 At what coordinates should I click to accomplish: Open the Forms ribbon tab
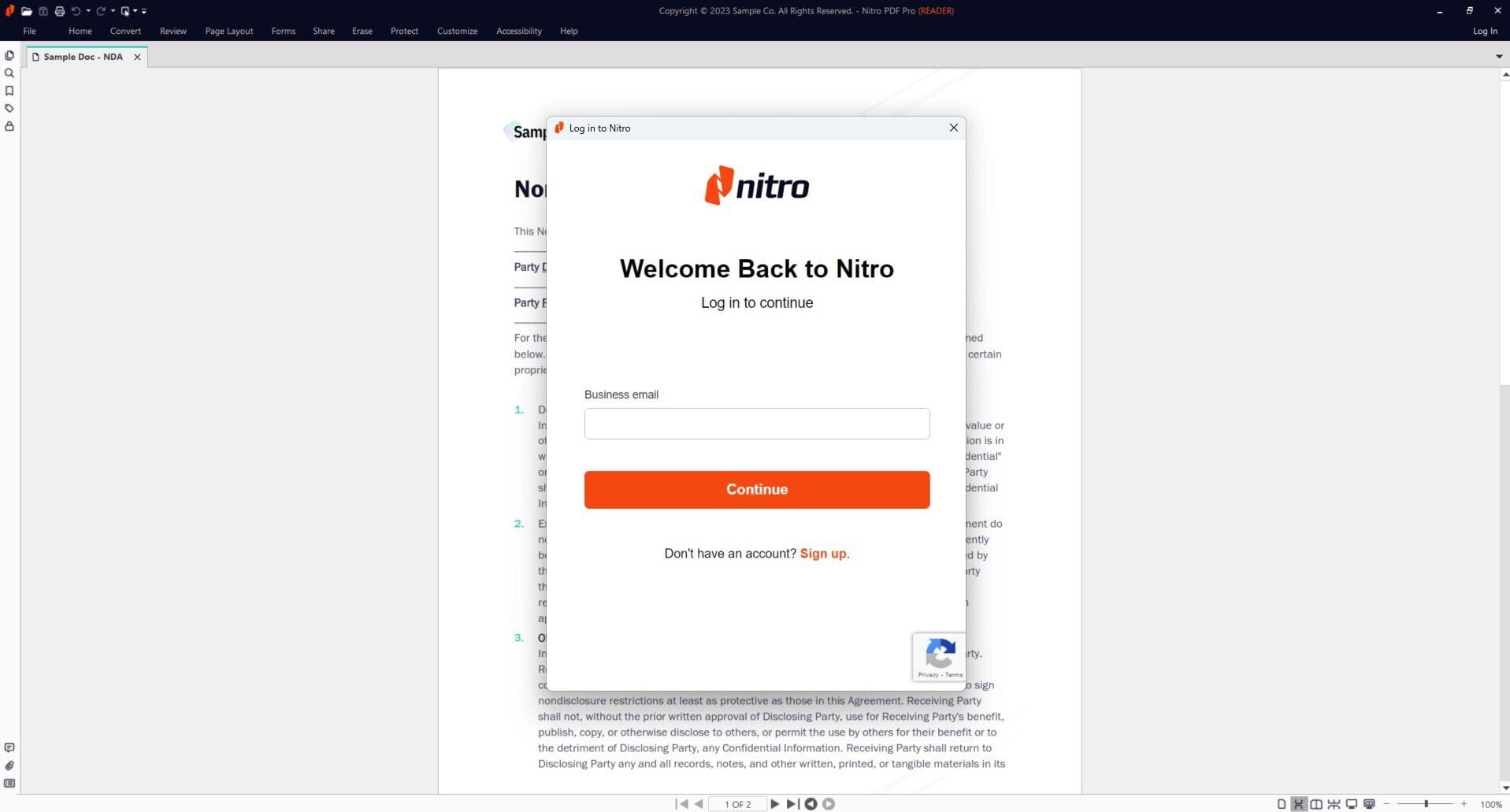click(284, 31)
